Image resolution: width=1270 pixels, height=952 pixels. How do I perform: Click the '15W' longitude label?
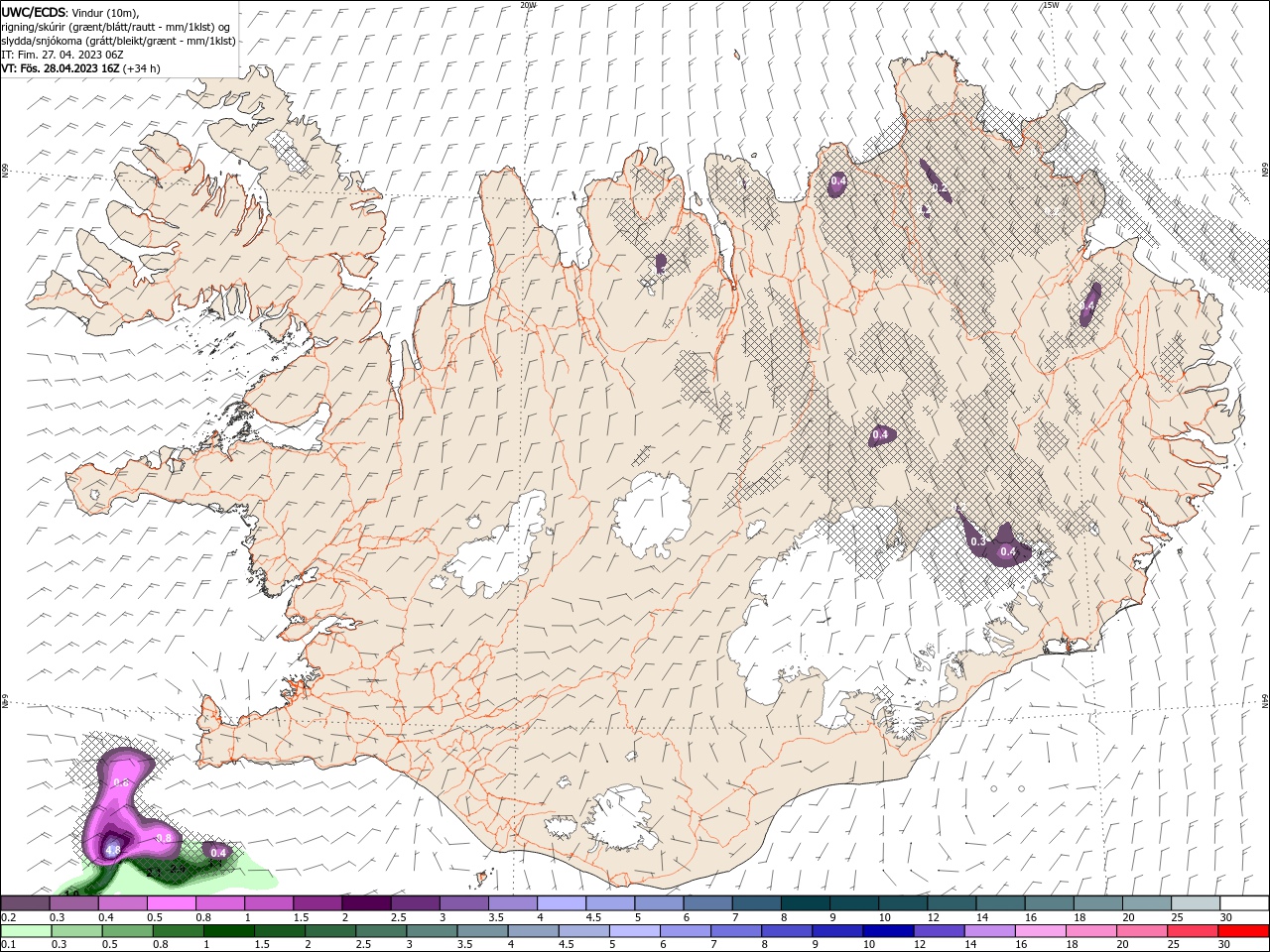[1050, 5]
